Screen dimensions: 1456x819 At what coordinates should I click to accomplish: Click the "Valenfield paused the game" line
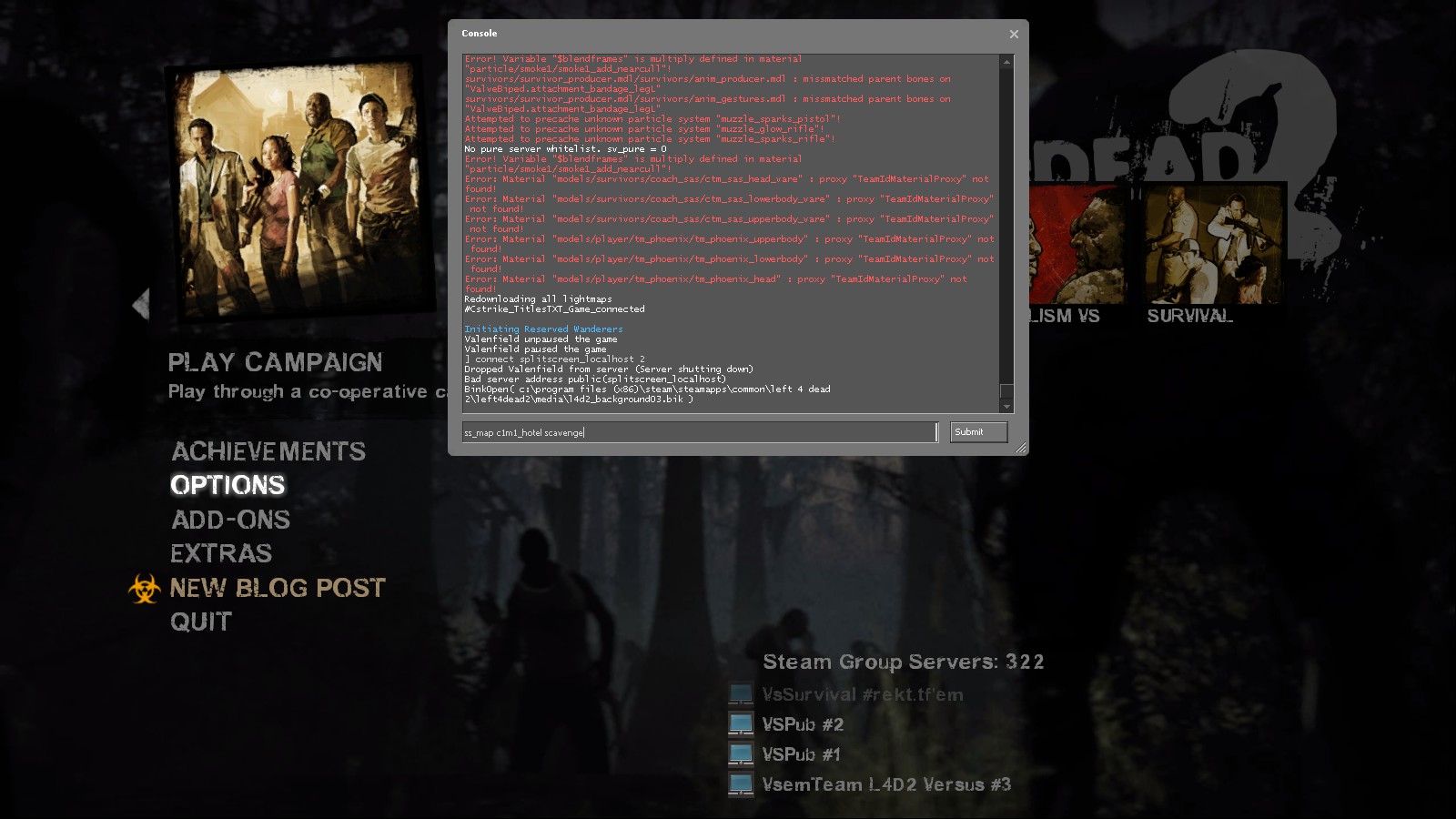535,349
